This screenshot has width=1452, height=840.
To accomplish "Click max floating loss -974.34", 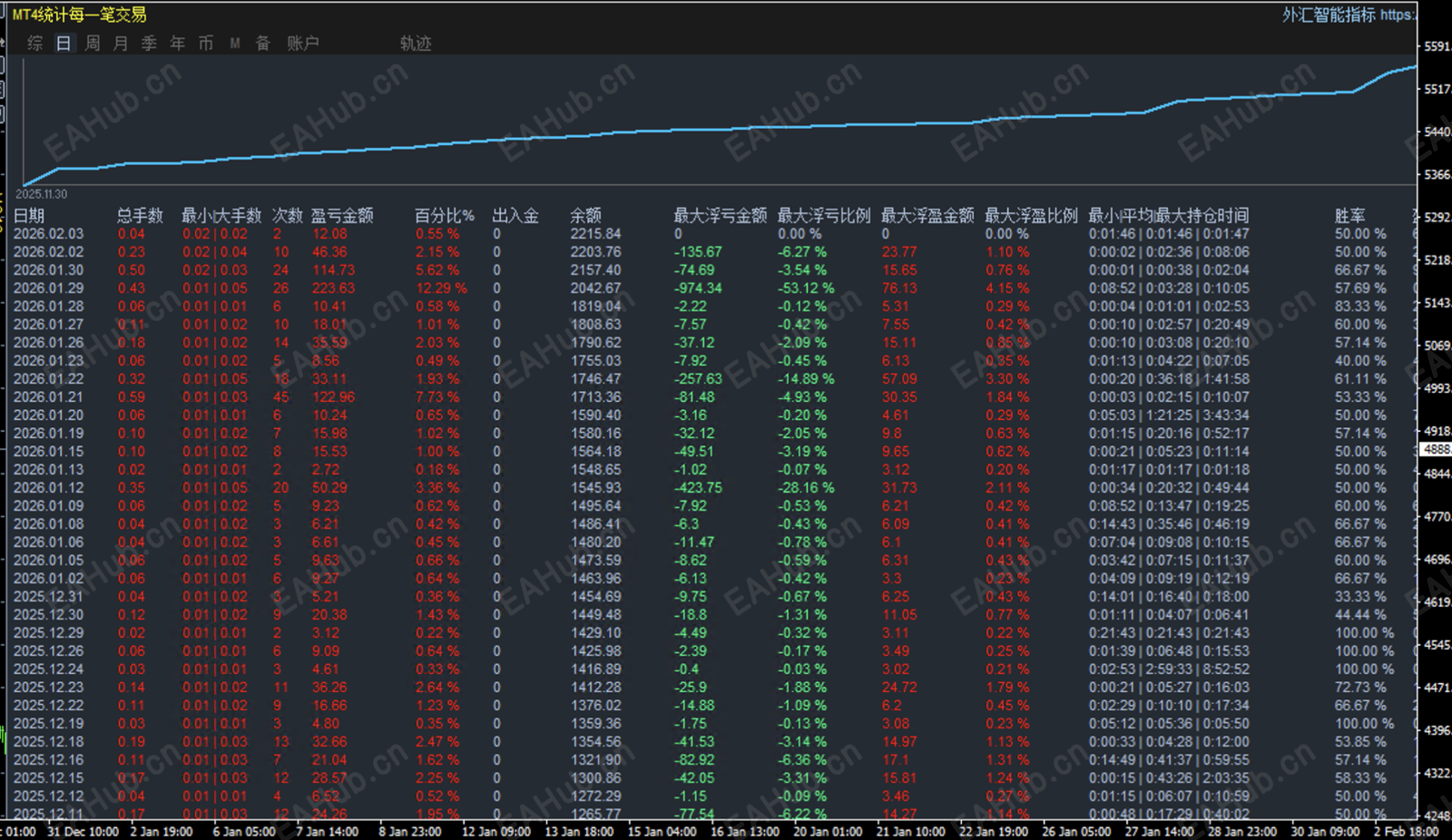I will [699, 288].
